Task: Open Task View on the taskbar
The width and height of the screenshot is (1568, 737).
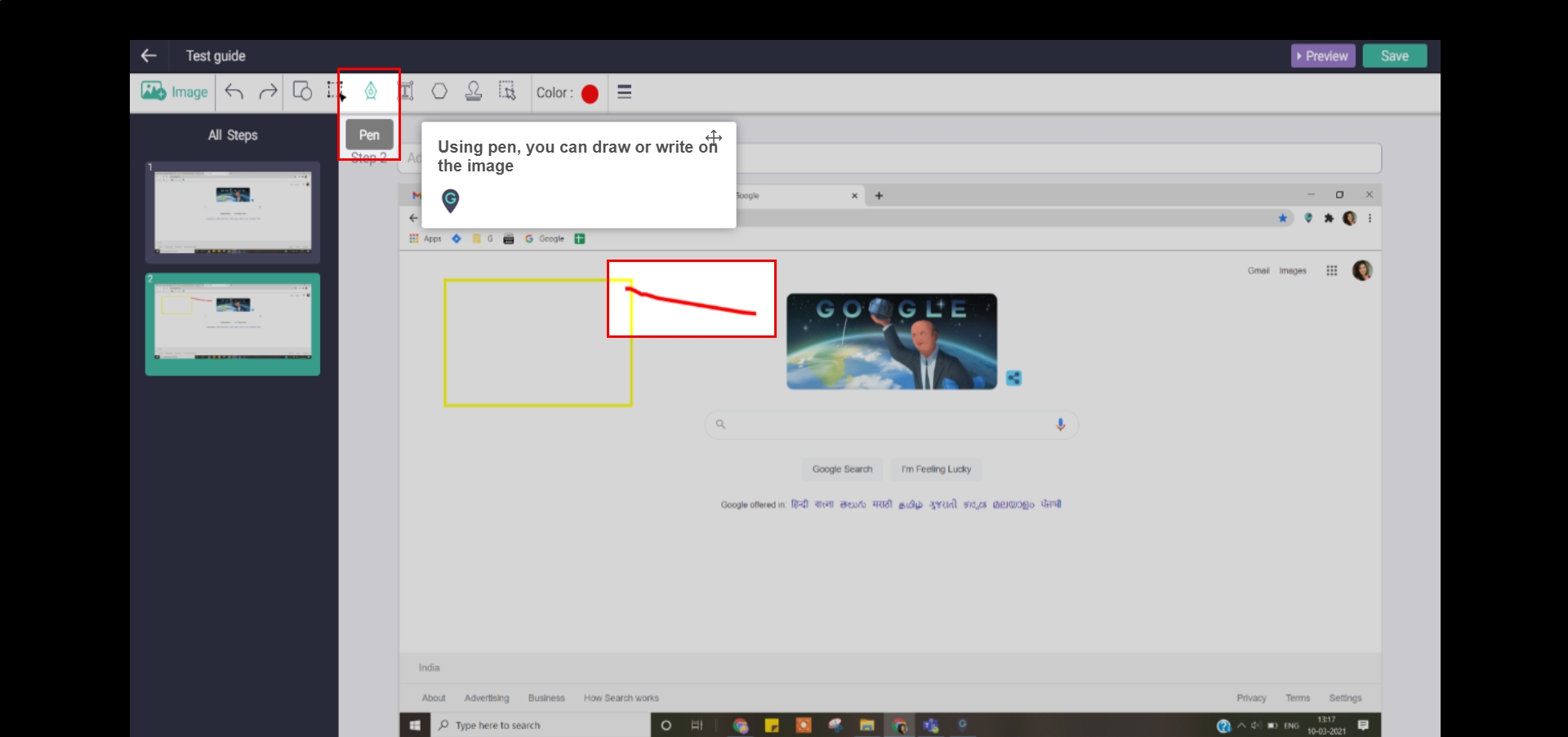Action: (697, 726)
